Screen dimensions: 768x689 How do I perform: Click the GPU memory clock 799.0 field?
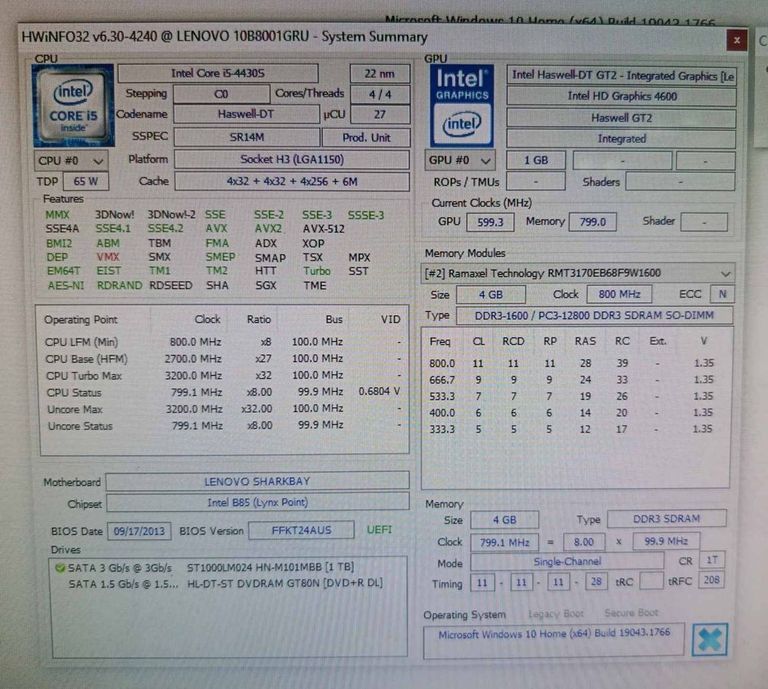(593, 222)
